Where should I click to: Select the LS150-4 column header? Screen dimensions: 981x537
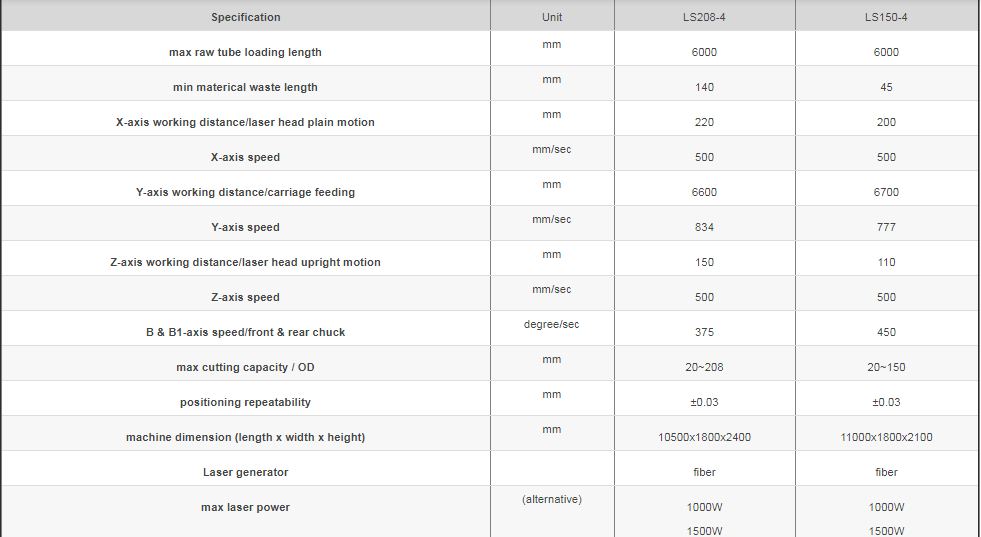(x=886, y=17)
